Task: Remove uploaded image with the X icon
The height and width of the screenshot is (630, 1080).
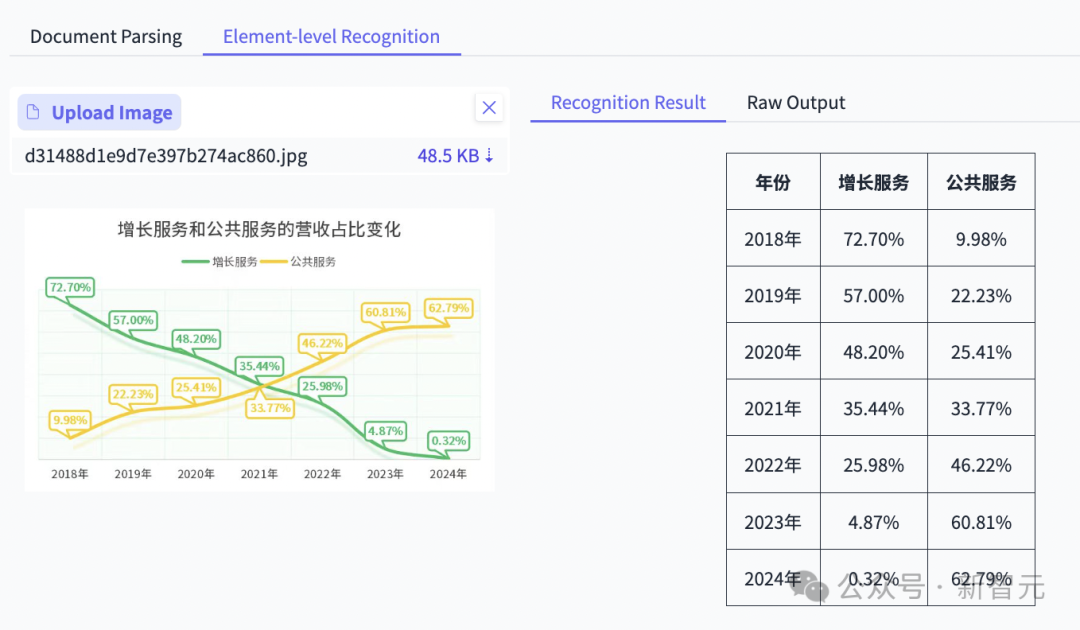Action: 489,108
